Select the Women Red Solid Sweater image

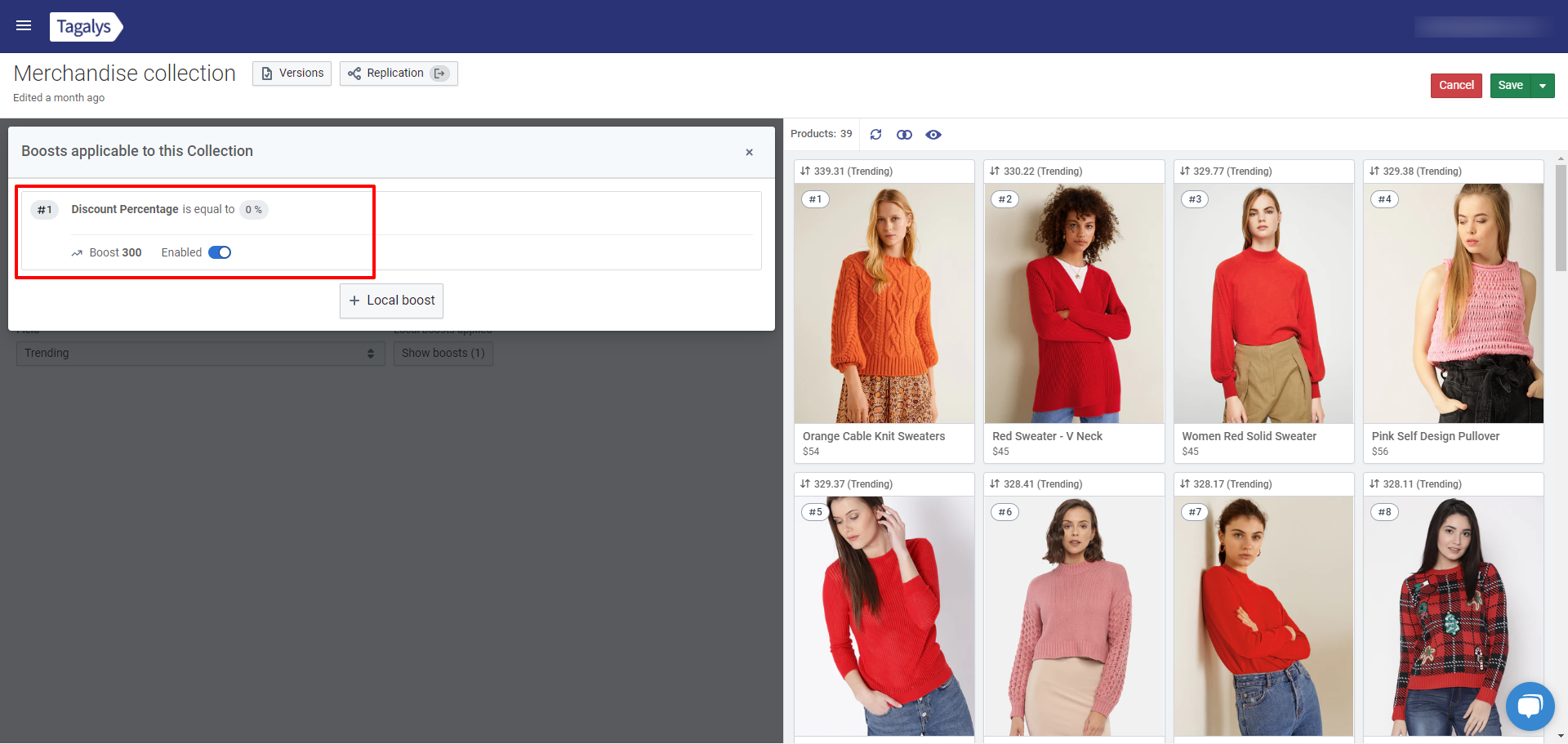click(x=1264, y=303)
